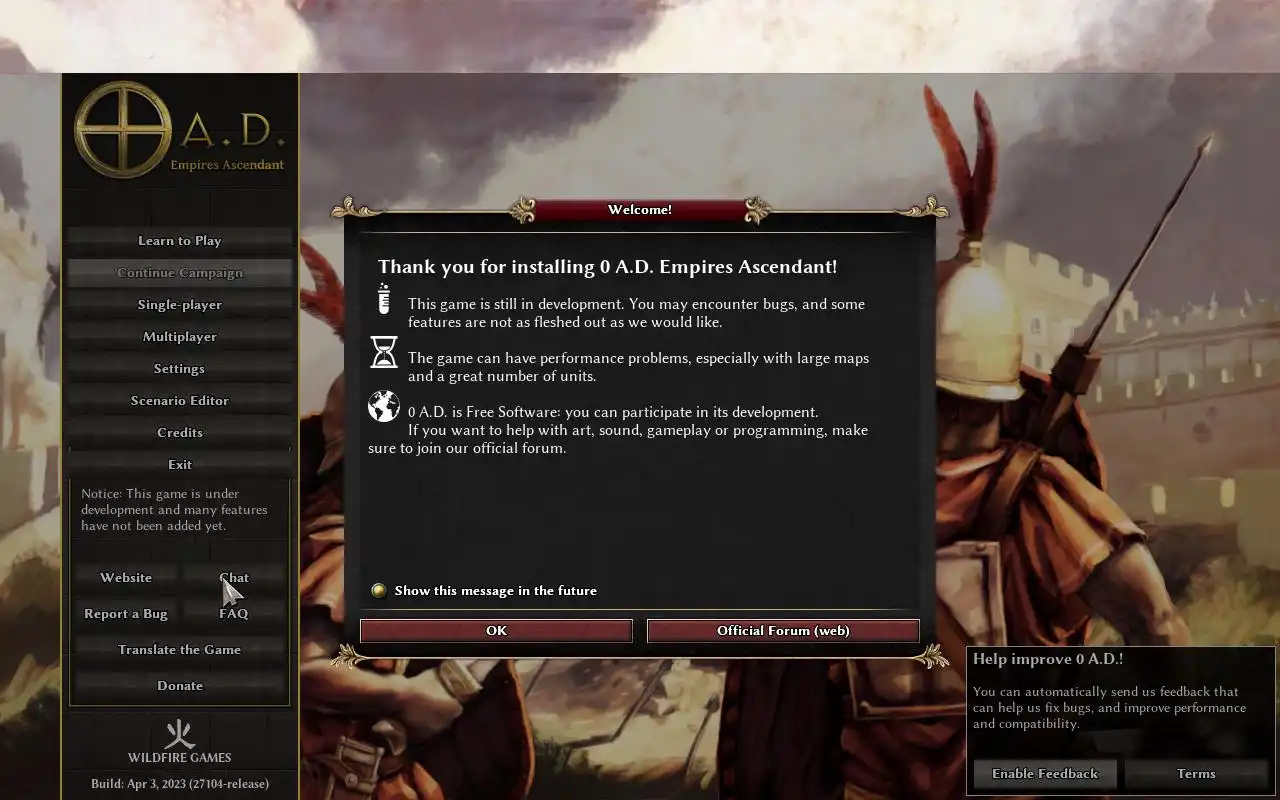Viewport: 1280px width, 800px height.
Task: Click the 0 A.D. circular logo emblem
Action: tap(123, 130)
